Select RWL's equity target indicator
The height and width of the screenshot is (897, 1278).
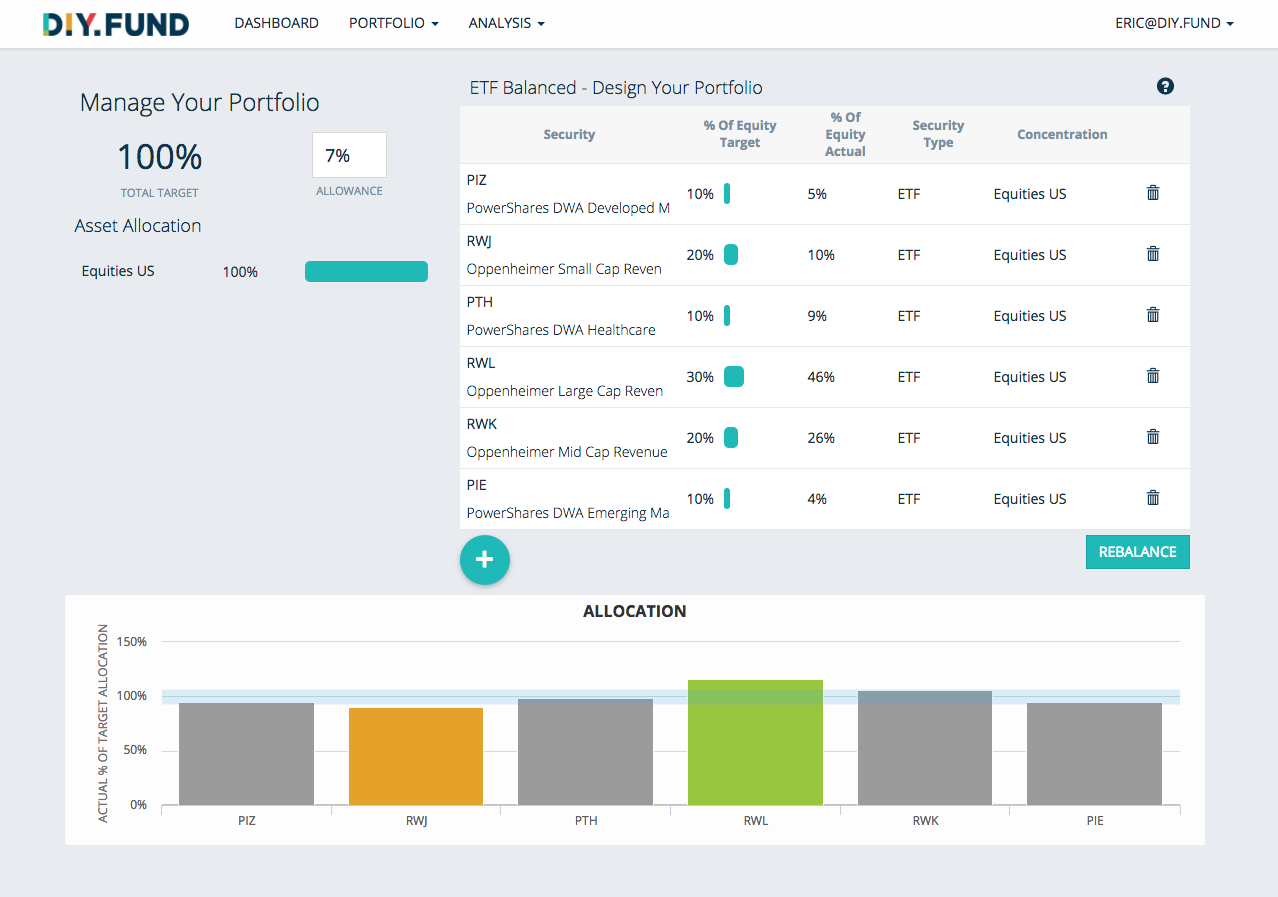[734, 377]
